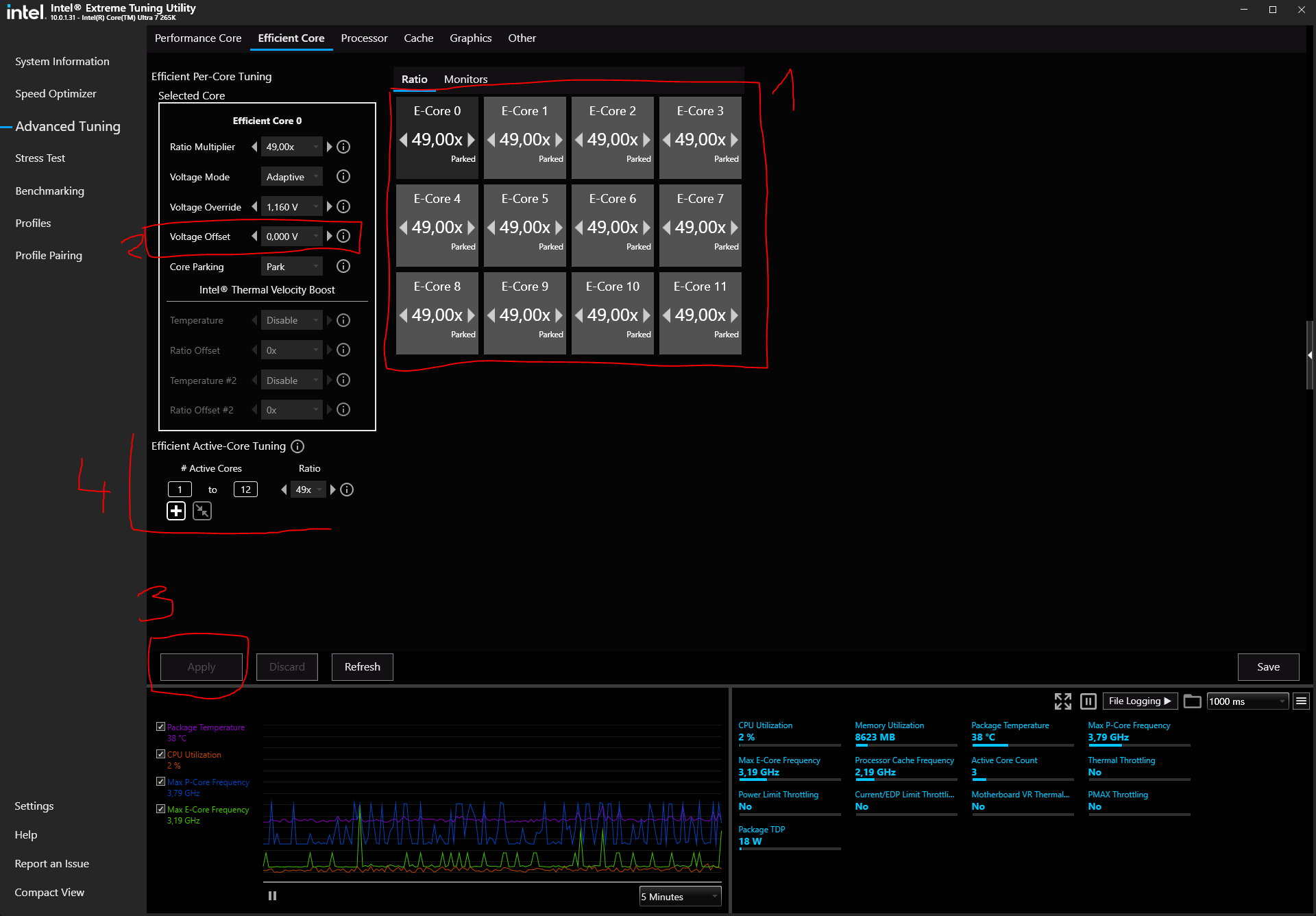Click the collapse active-core ranges icon

tap(202, 511)
